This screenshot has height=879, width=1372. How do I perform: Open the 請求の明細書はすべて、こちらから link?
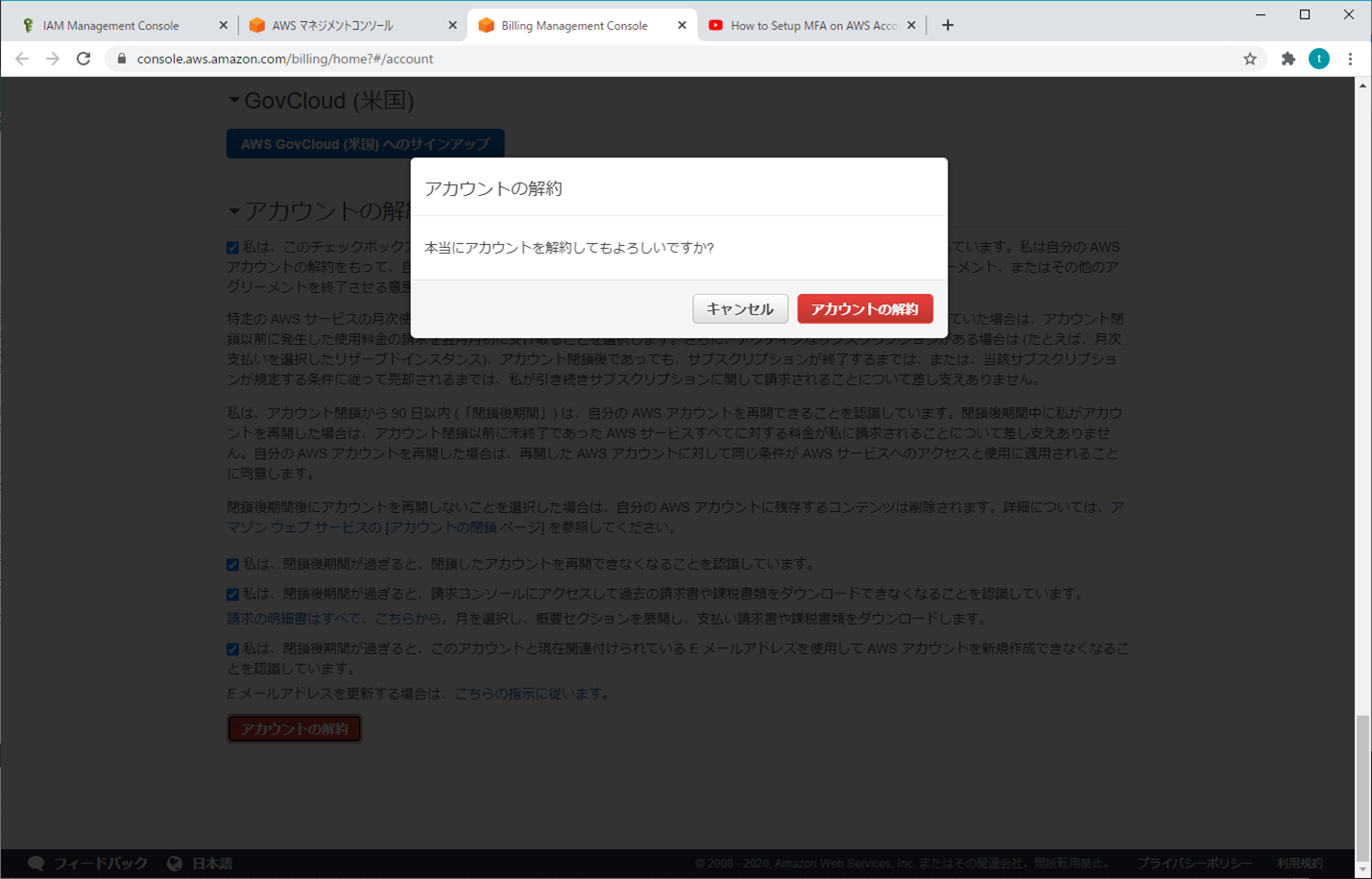335,619
